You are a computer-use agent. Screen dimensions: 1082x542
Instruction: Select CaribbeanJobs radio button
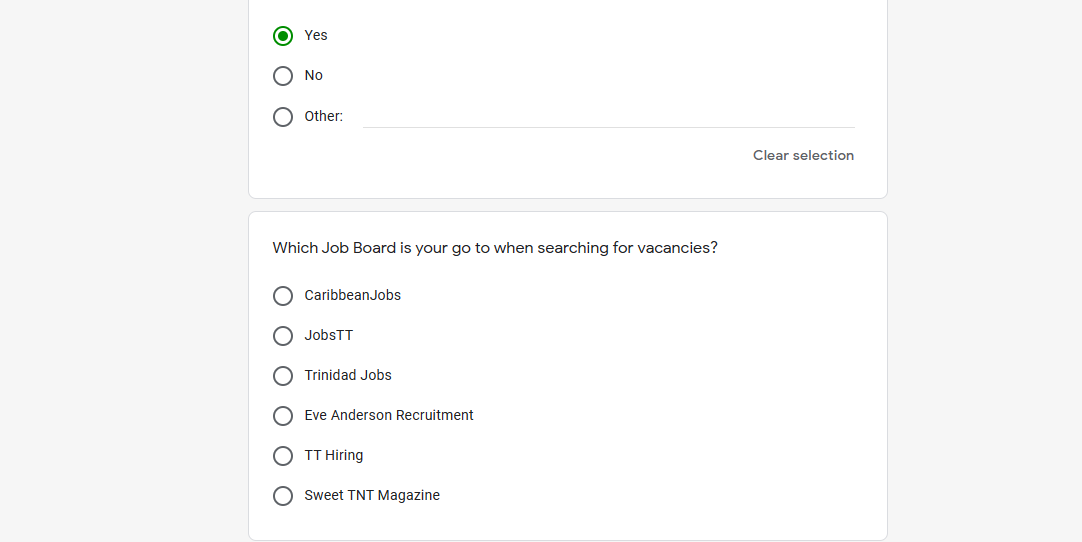283,296
